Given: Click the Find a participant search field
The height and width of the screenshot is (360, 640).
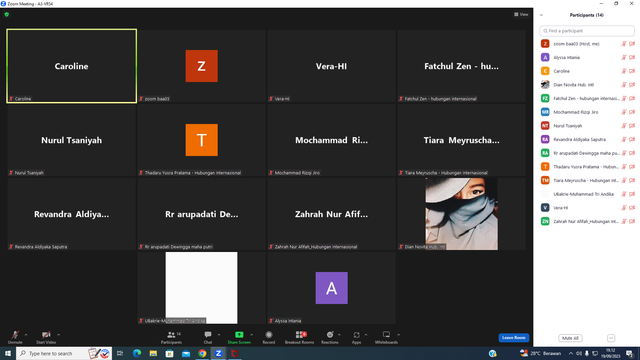Looking at the screenshot, I should pyautogui.click(x=587, y=31).
